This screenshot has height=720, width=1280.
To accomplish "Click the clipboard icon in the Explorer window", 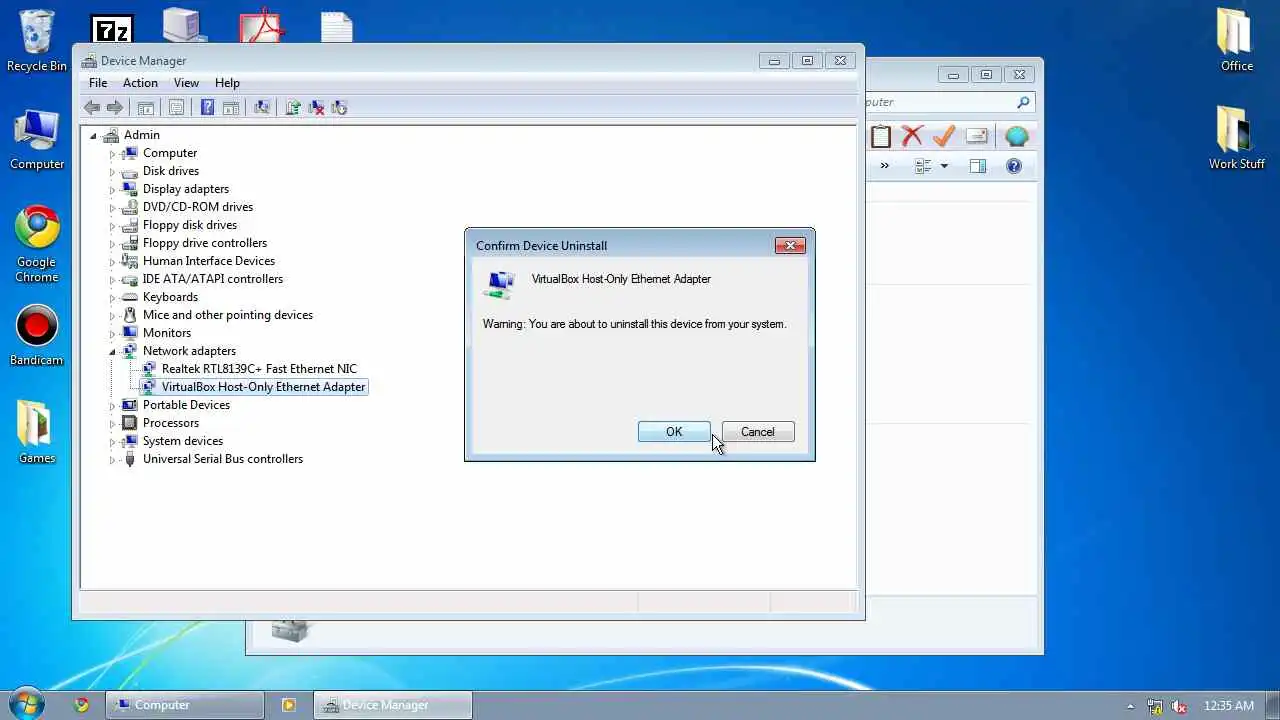I will coord(881,136).
